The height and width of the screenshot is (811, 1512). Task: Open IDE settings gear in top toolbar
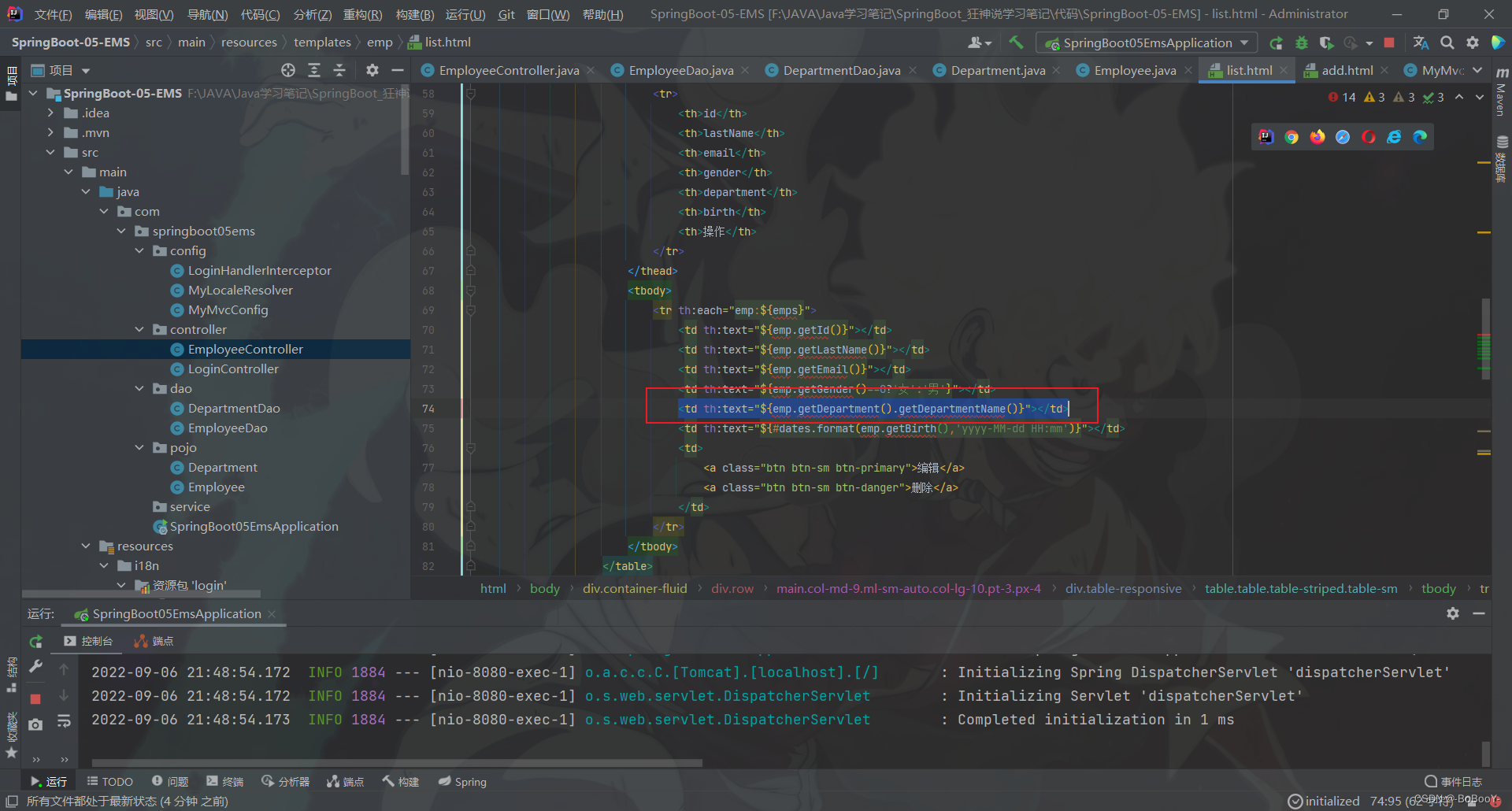pos(1472,43)
